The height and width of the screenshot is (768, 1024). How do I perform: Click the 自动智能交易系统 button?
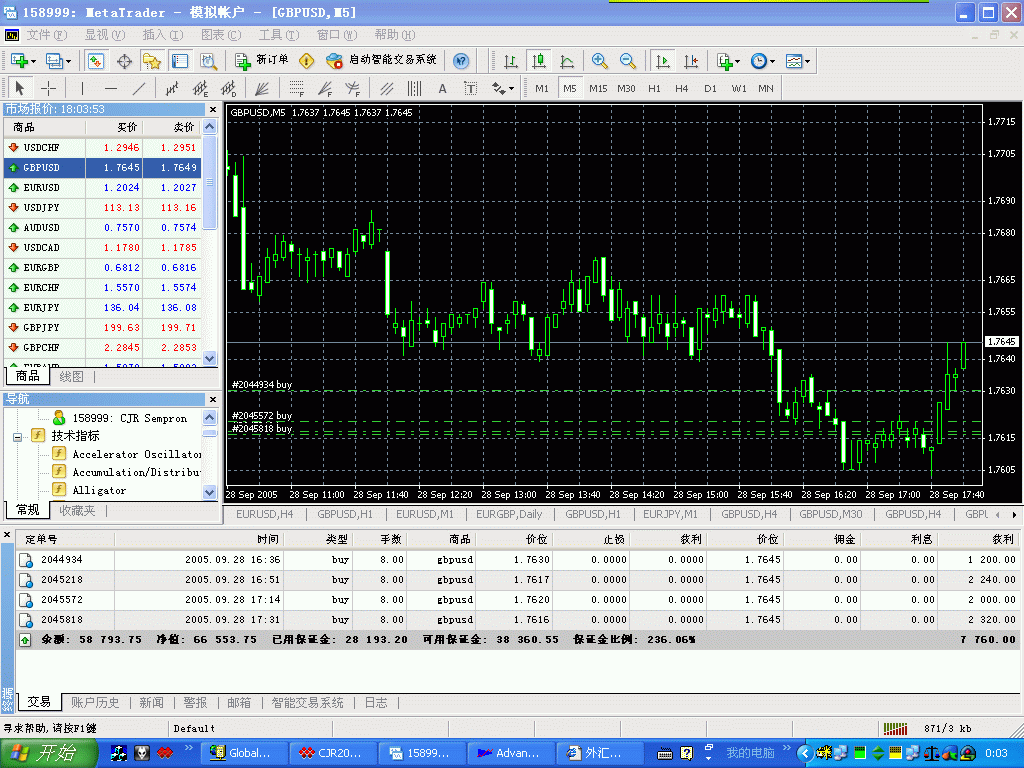[381, 61]
